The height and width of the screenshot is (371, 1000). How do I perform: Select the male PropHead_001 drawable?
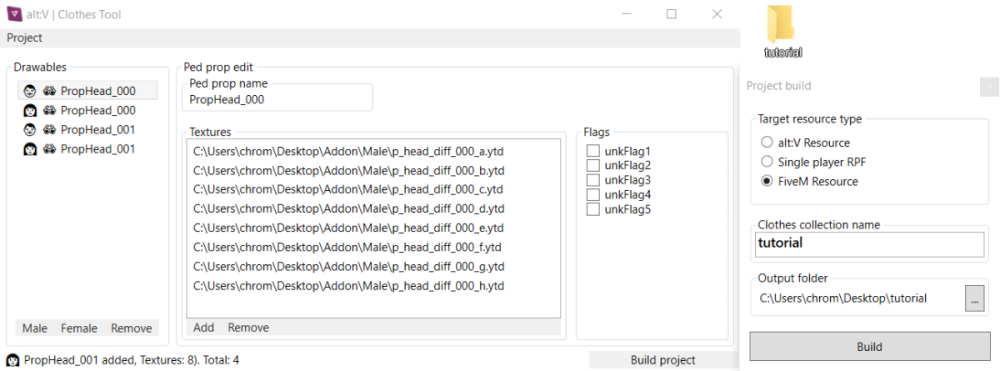coord(87,129)
